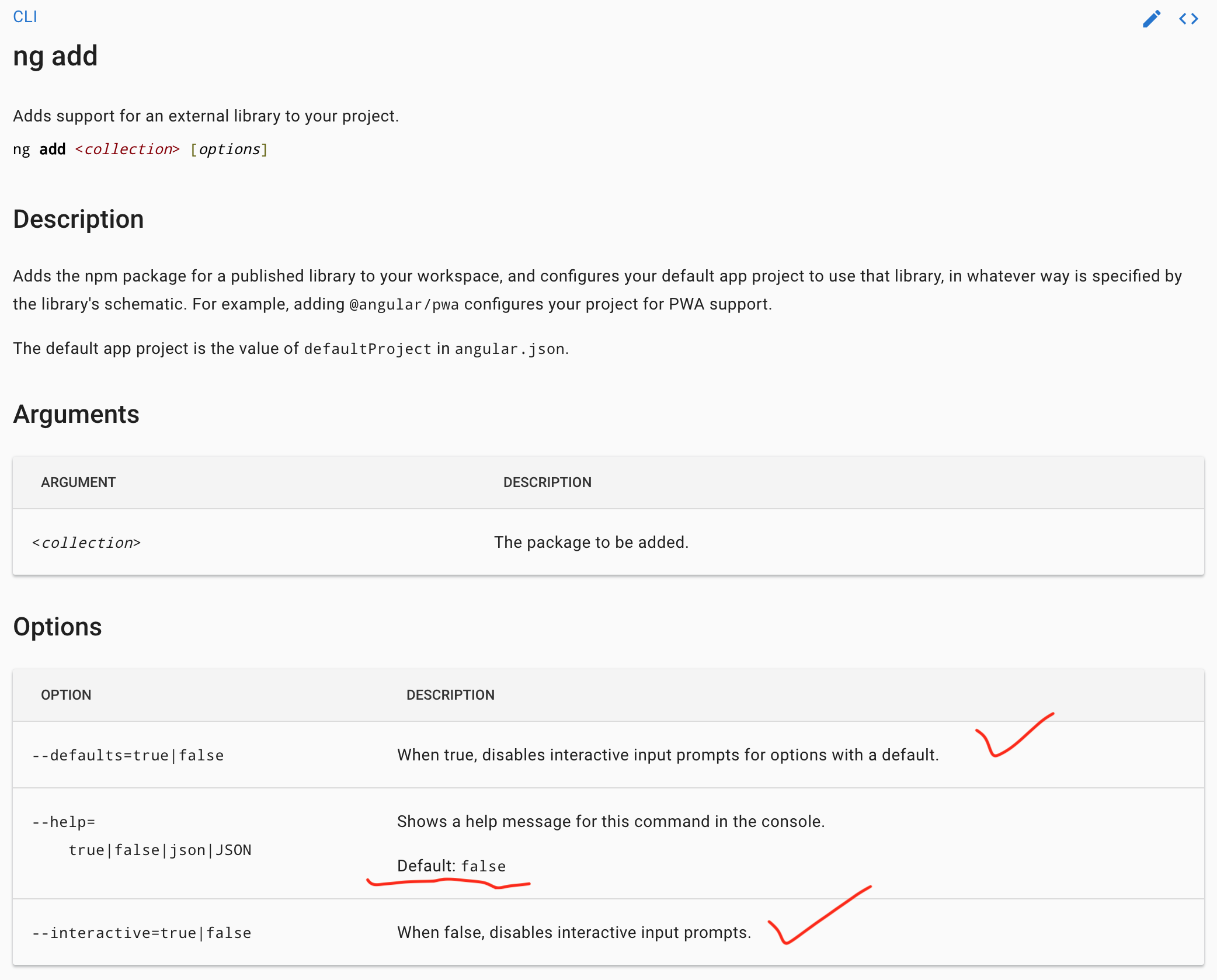Image resolution: width=1217 pixels, height=980 pixels.
Task: Select the Options section heading
Action: pos(57,627)
